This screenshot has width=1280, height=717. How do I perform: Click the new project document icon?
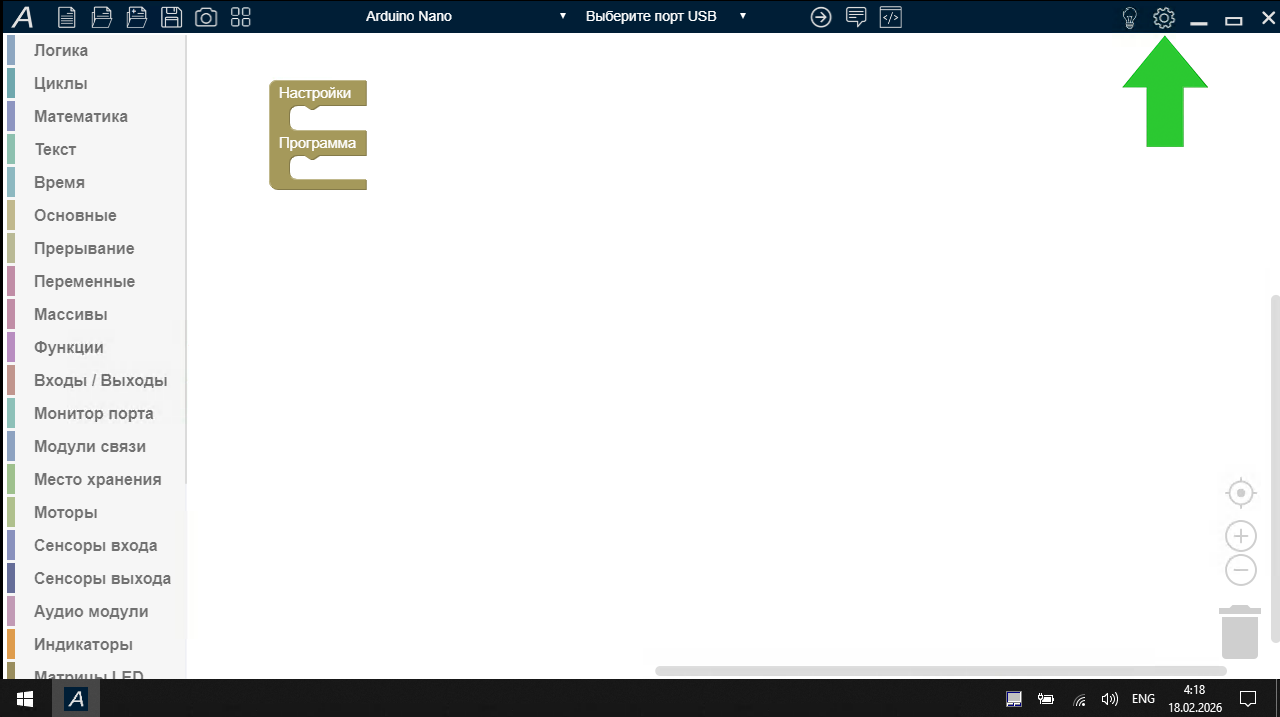pos(66,17)
